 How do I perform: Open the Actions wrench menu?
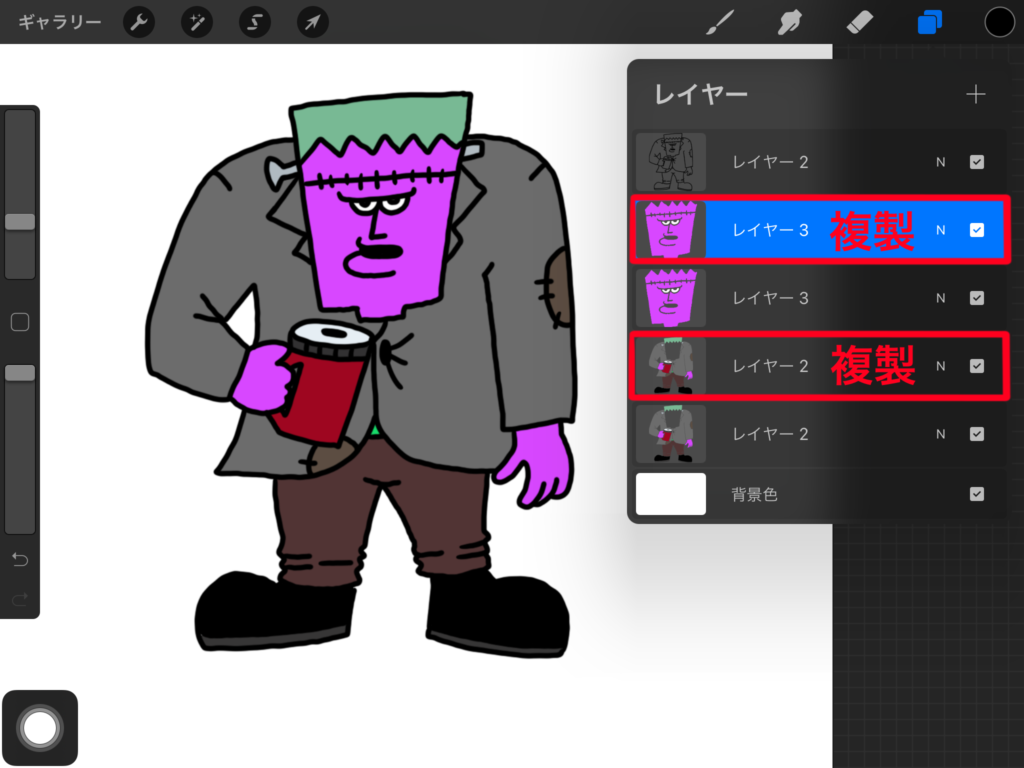(x=138, y=22)
